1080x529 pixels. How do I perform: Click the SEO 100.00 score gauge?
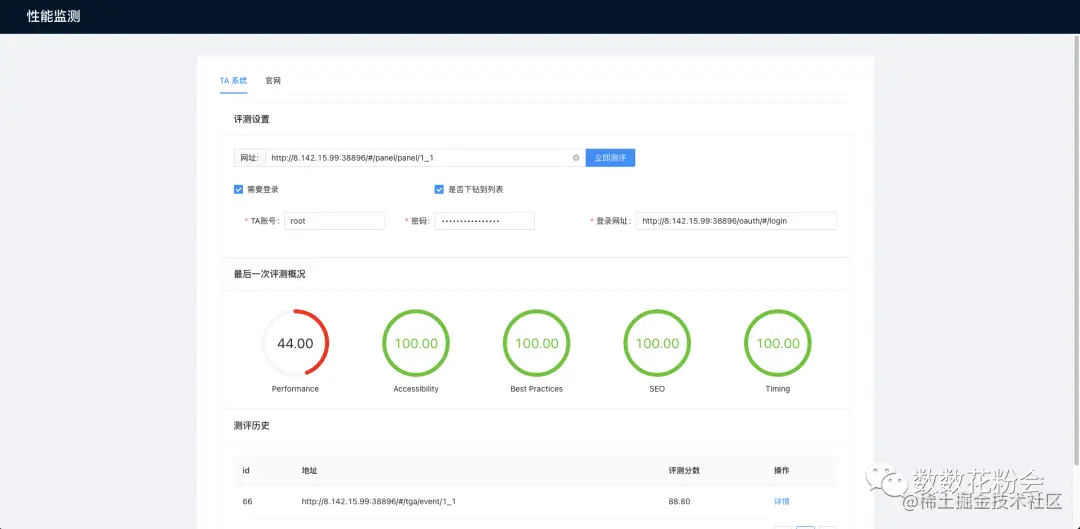(657, 343)
